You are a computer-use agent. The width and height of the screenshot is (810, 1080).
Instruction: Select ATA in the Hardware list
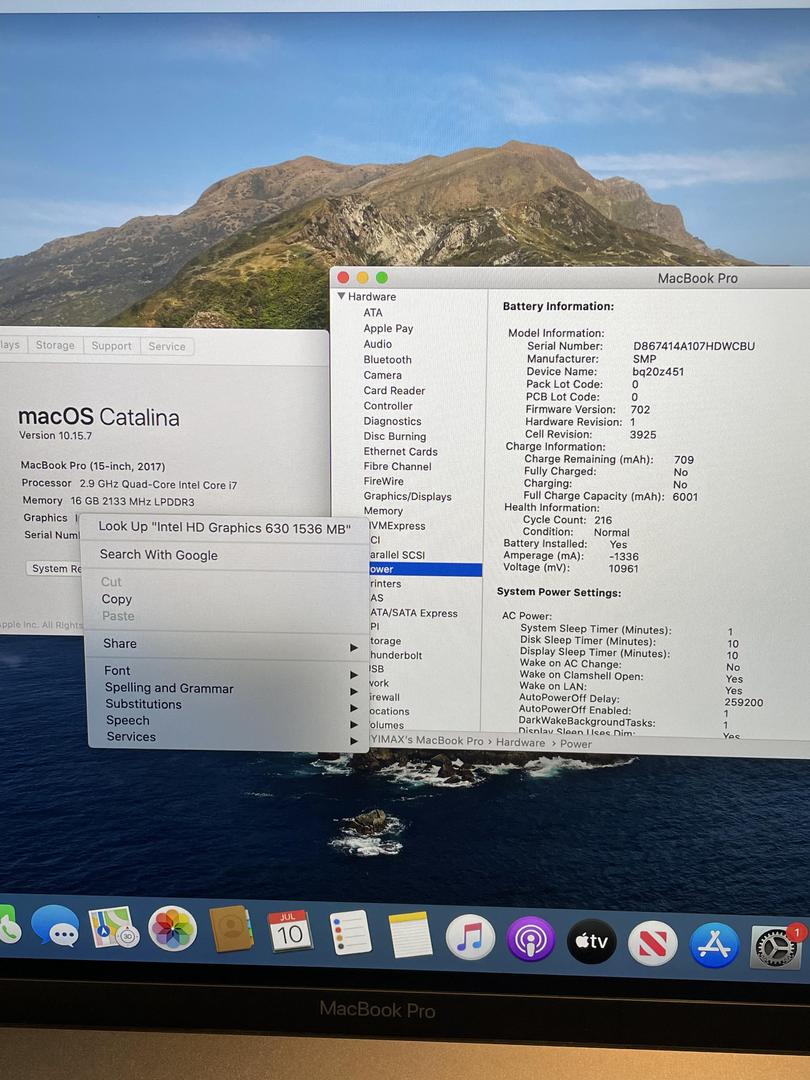(373, 313)
